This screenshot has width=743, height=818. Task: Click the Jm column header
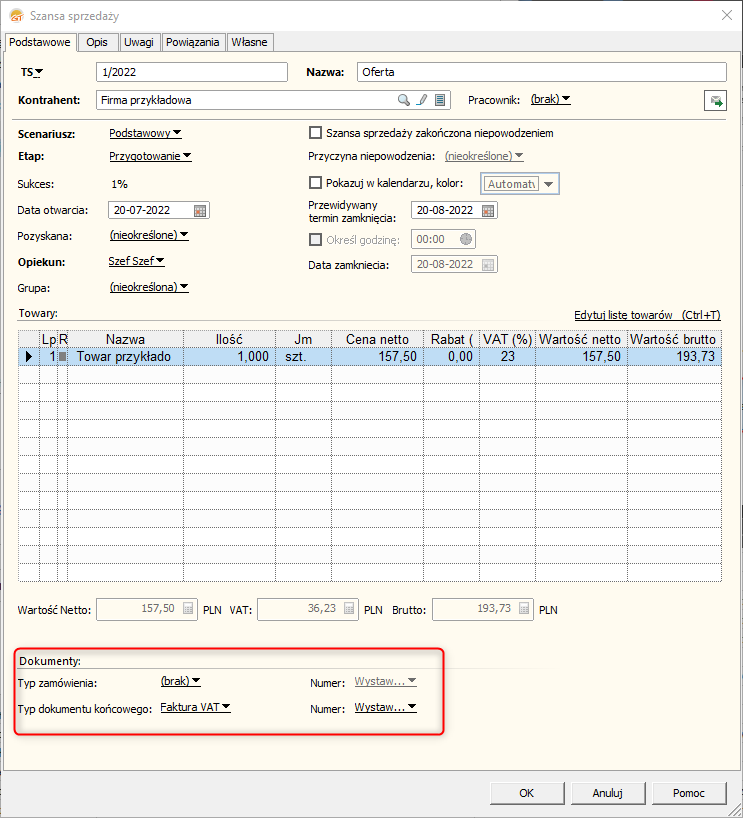pos(303,339)
